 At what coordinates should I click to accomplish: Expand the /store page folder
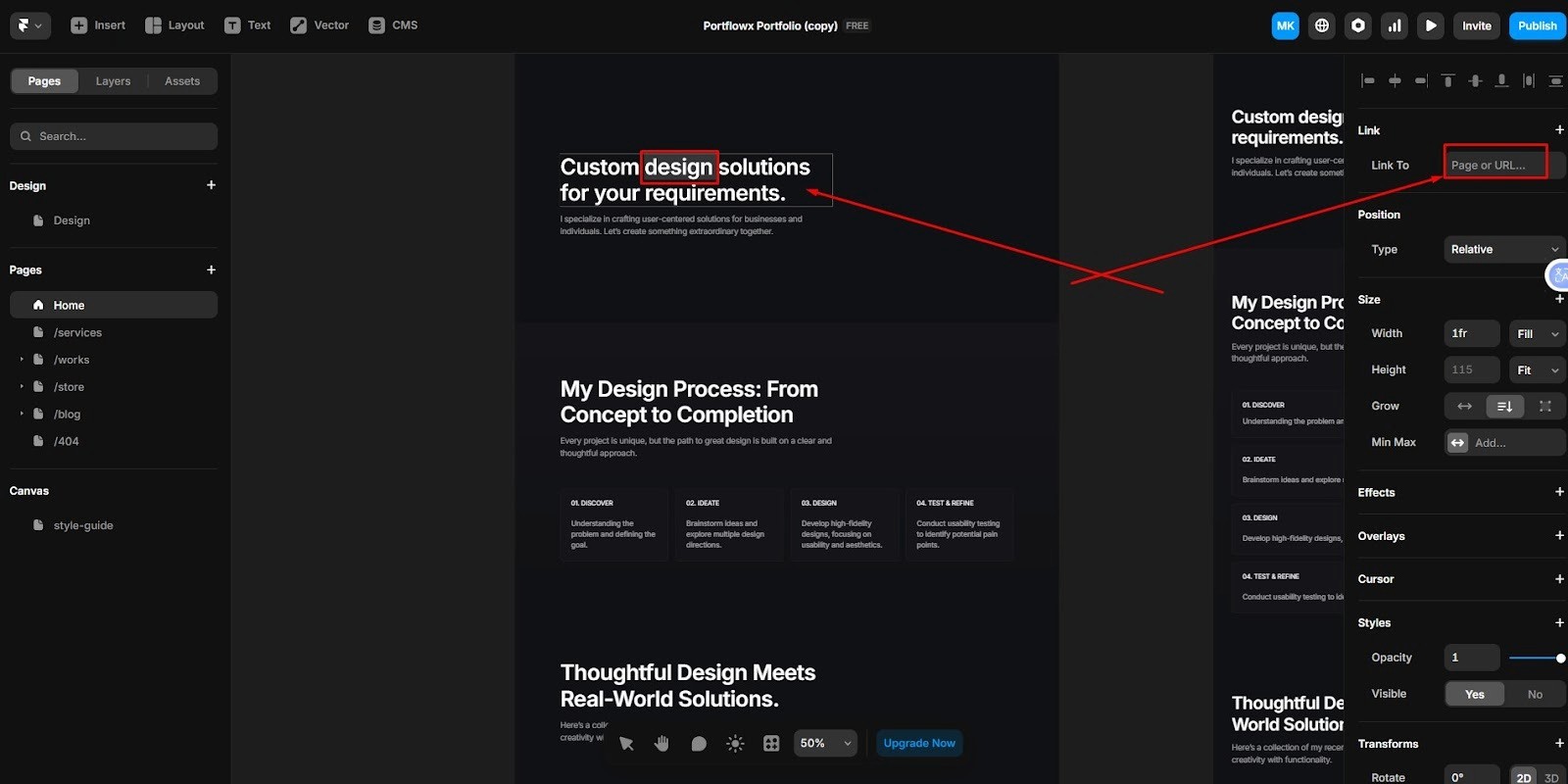[22, 387]
